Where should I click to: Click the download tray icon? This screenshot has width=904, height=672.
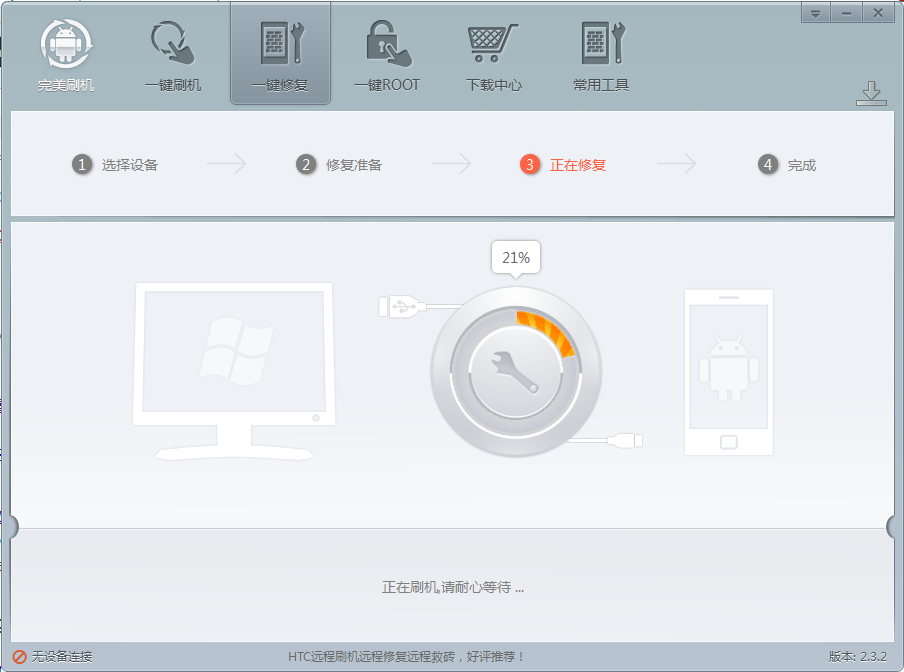(871, 93)
